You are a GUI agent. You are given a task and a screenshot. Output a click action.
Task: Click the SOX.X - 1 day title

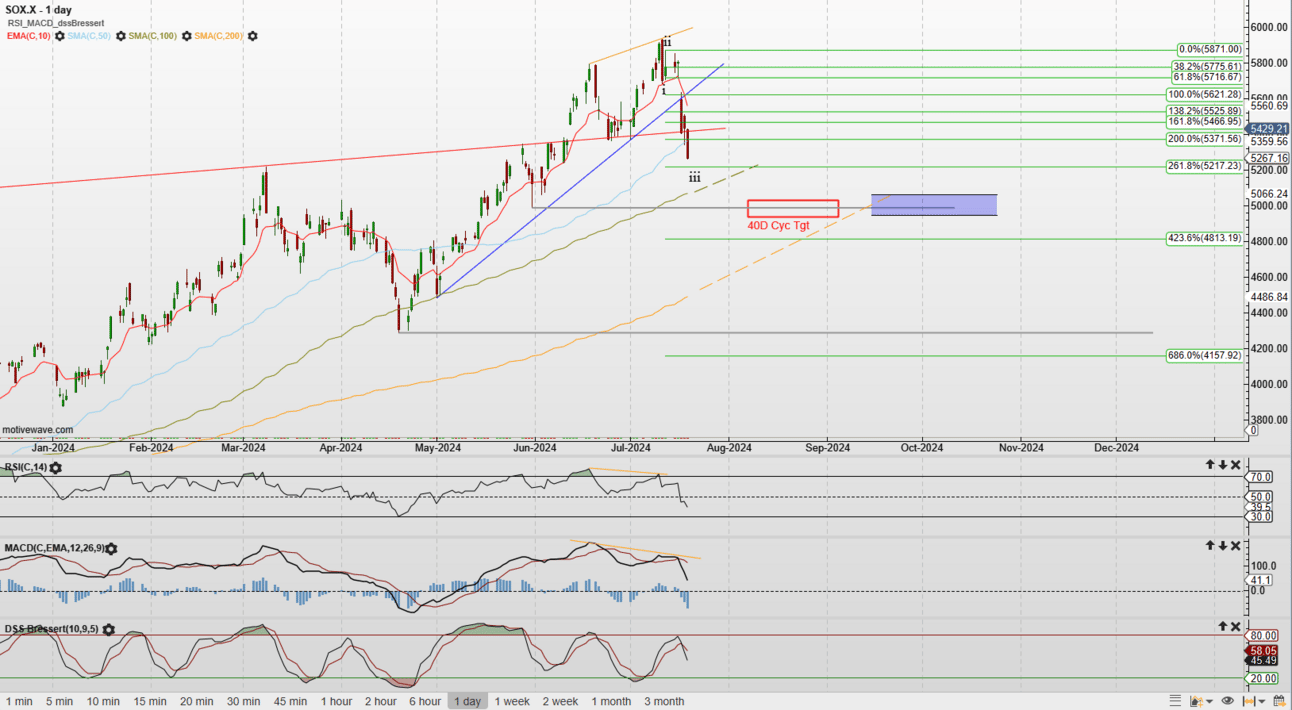(37, 9)
